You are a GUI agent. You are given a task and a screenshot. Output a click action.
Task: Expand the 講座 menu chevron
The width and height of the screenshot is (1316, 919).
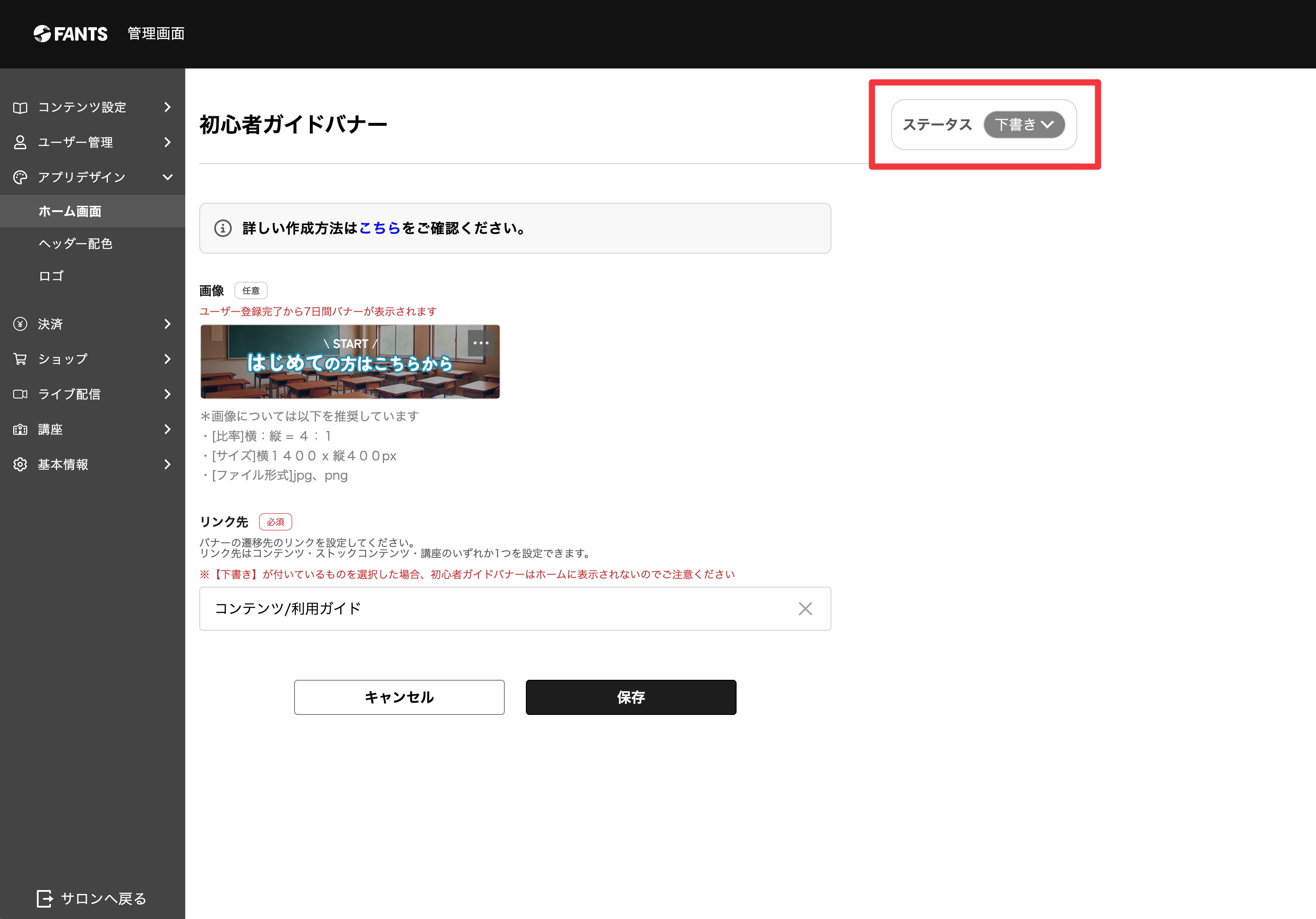click(167, 429)
